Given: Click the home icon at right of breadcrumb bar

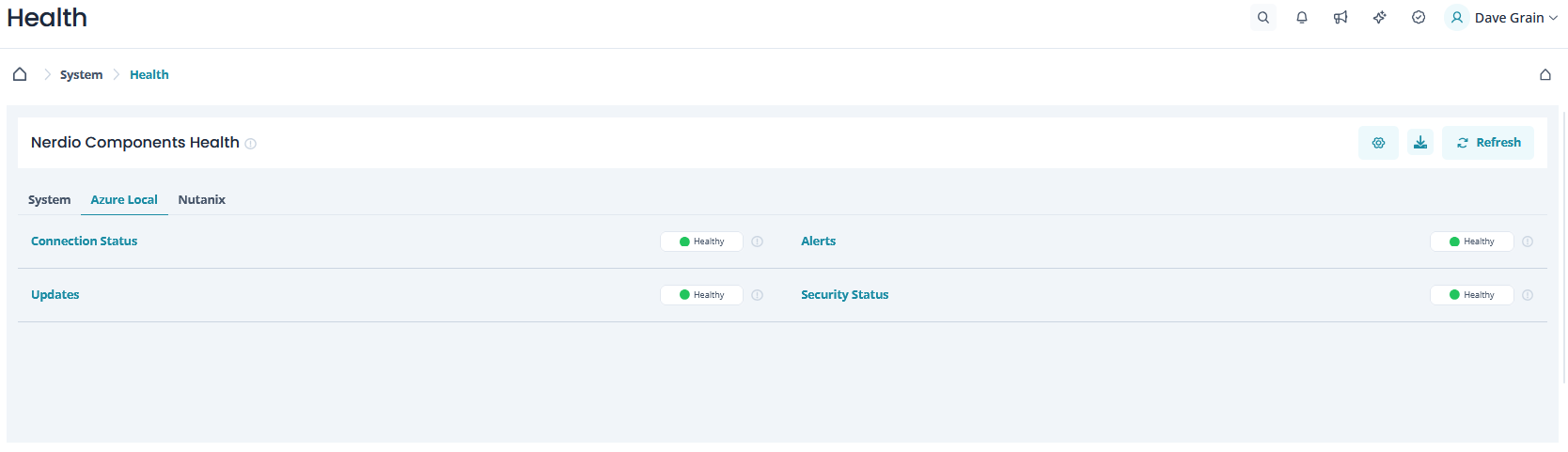Looking at the screenshot, I should (1544, 74).
